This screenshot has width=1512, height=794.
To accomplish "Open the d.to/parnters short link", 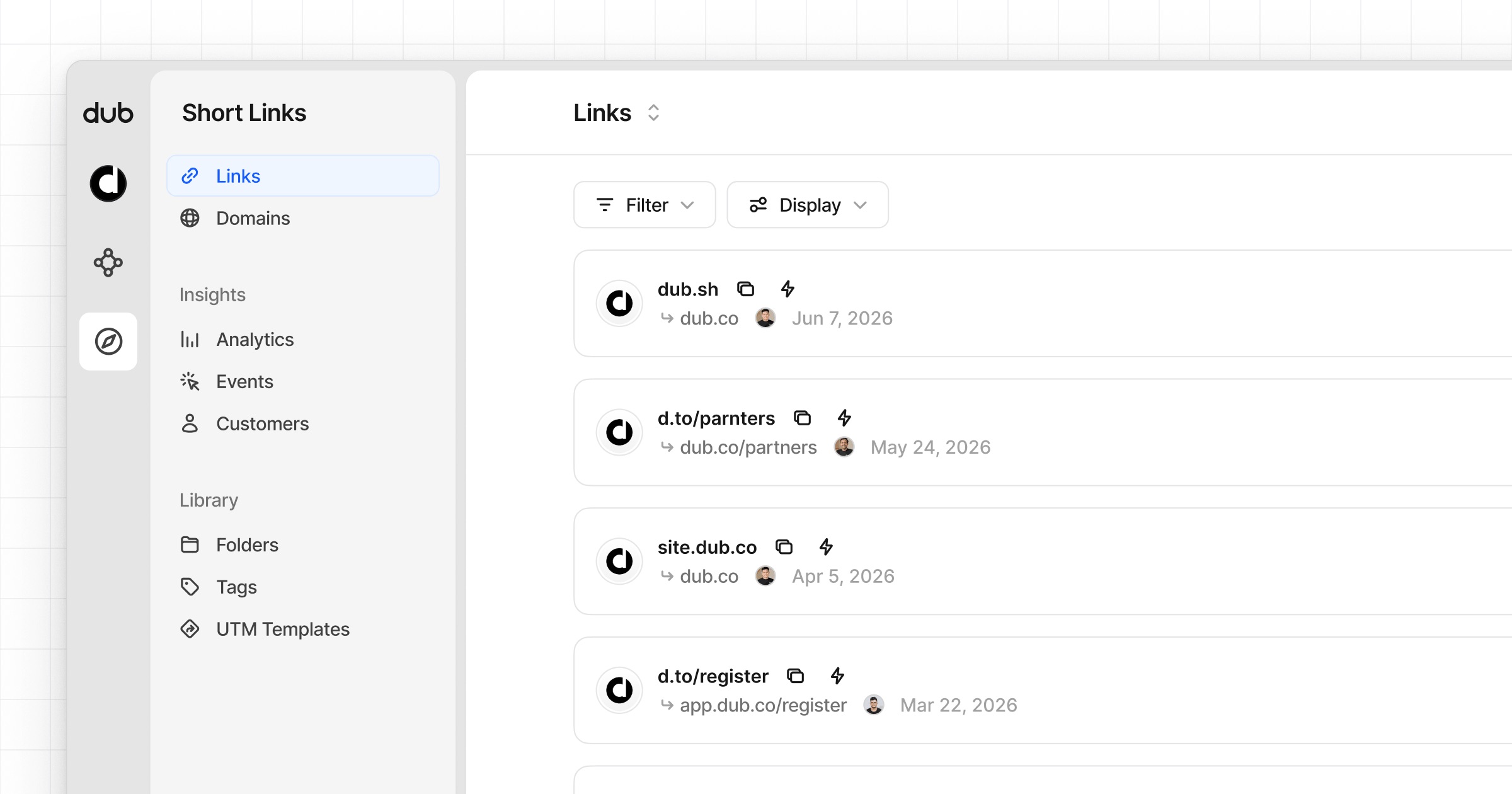I will tap(716, 418).
